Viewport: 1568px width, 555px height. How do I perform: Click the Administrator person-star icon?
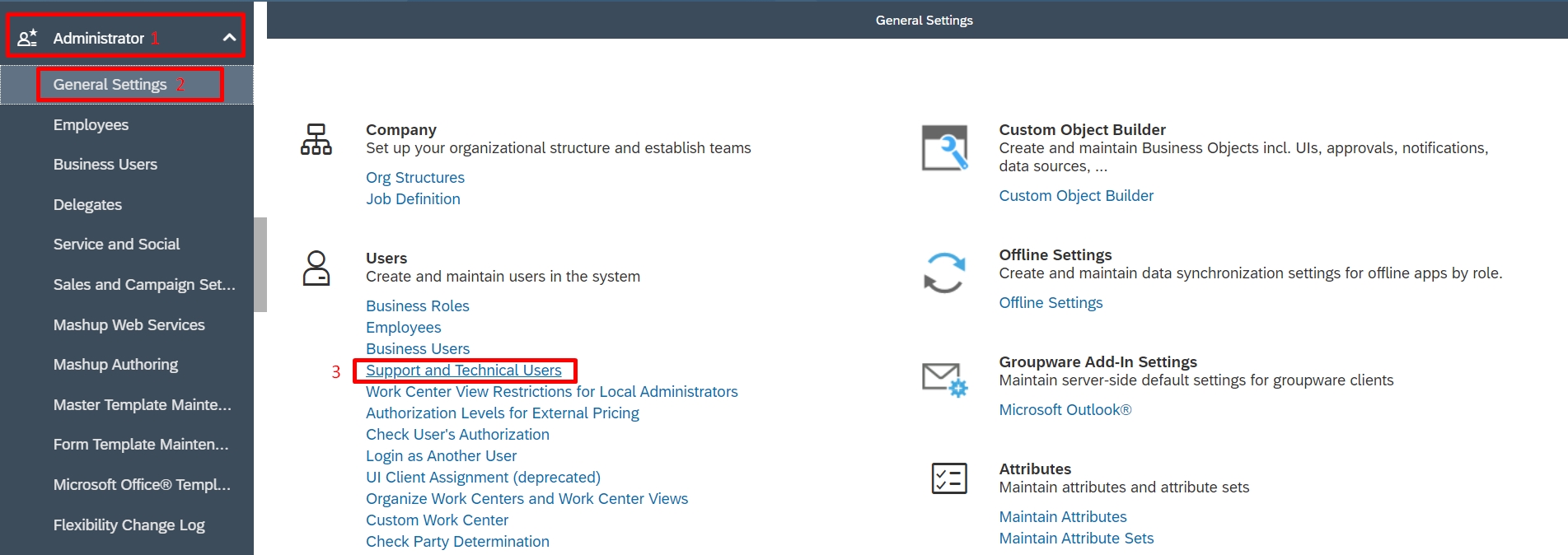click(x=27, y=38)
